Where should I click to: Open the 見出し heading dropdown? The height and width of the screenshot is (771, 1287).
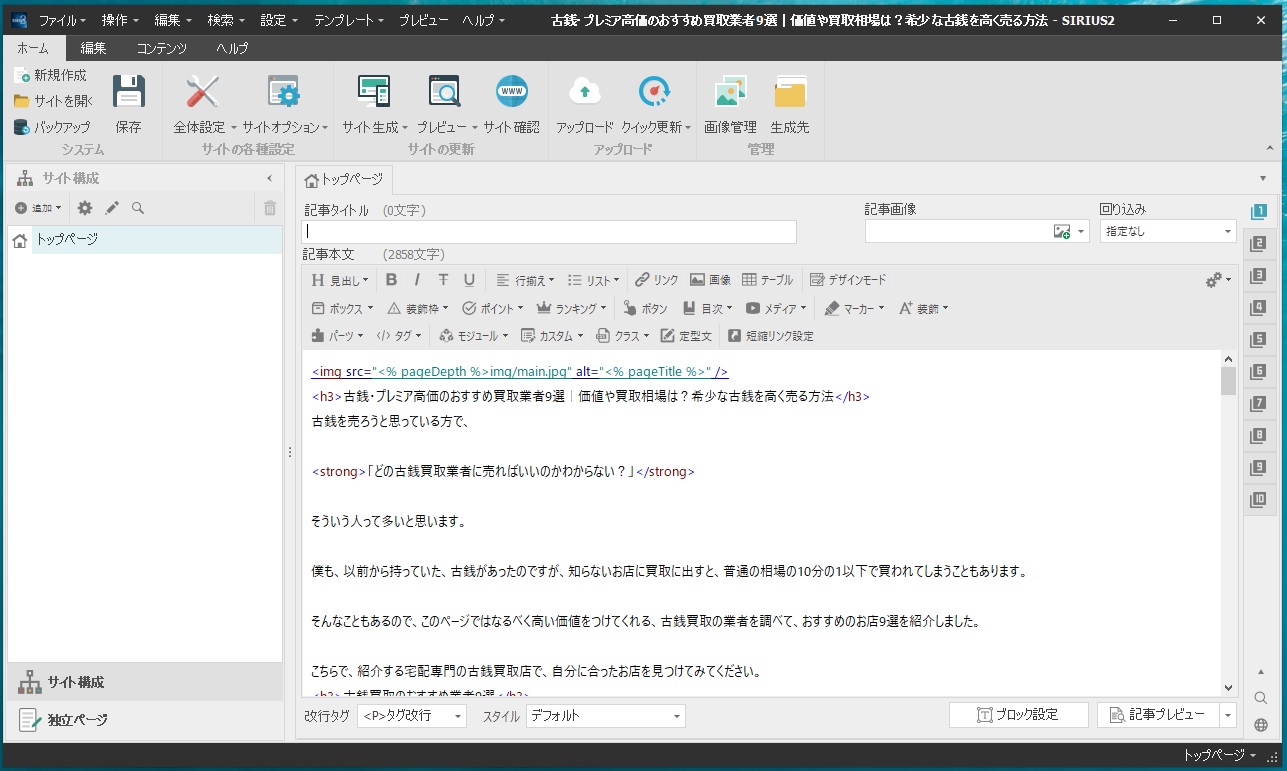tap(340, 280)
